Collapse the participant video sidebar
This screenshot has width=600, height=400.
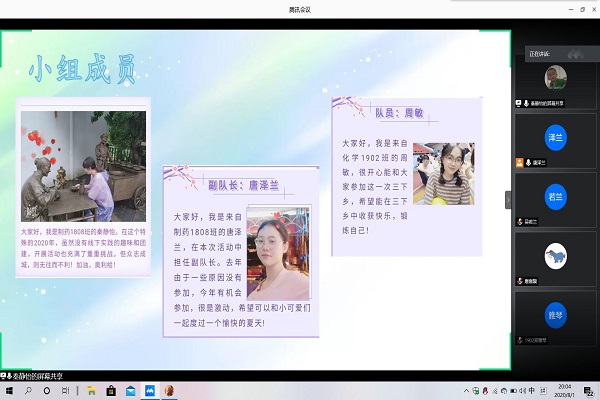[x=507, y=200]
